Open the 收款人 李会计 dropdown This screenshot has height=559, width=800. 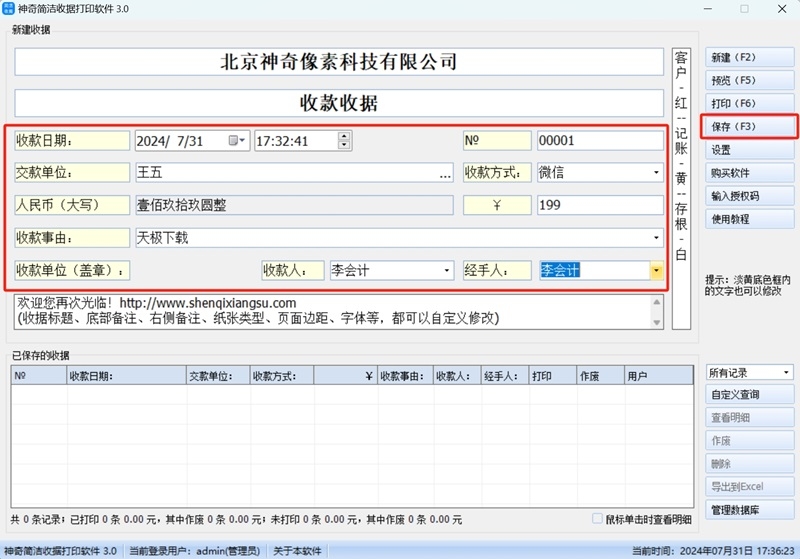point(446,270)
